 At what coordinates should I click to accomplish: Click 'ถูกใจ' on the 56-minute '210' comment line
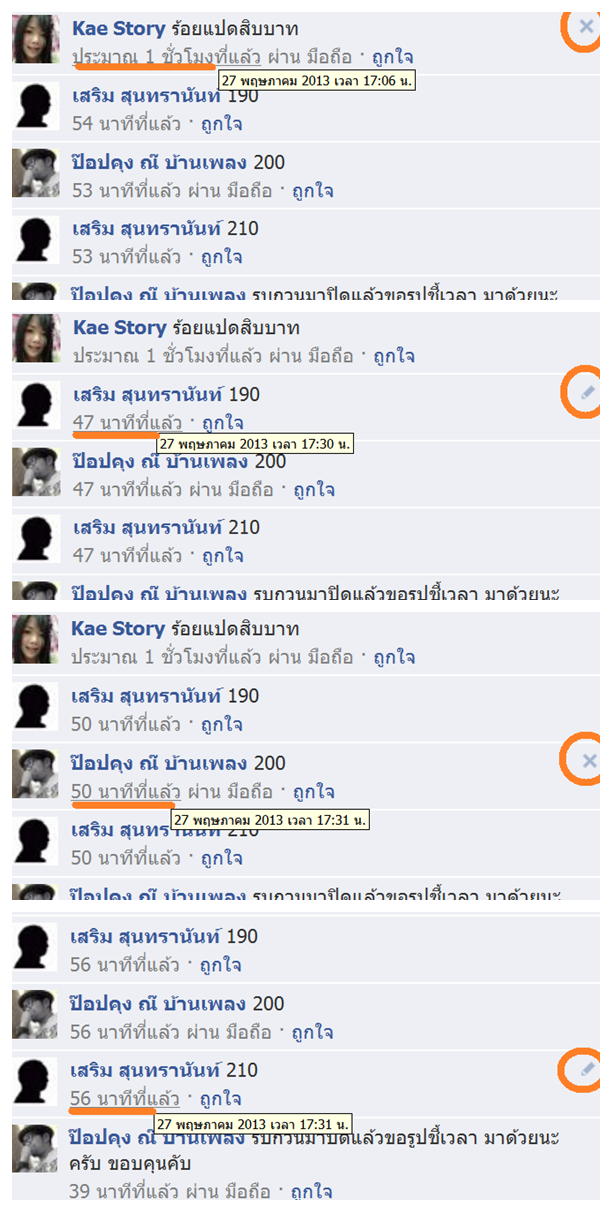coord(219,1099)
